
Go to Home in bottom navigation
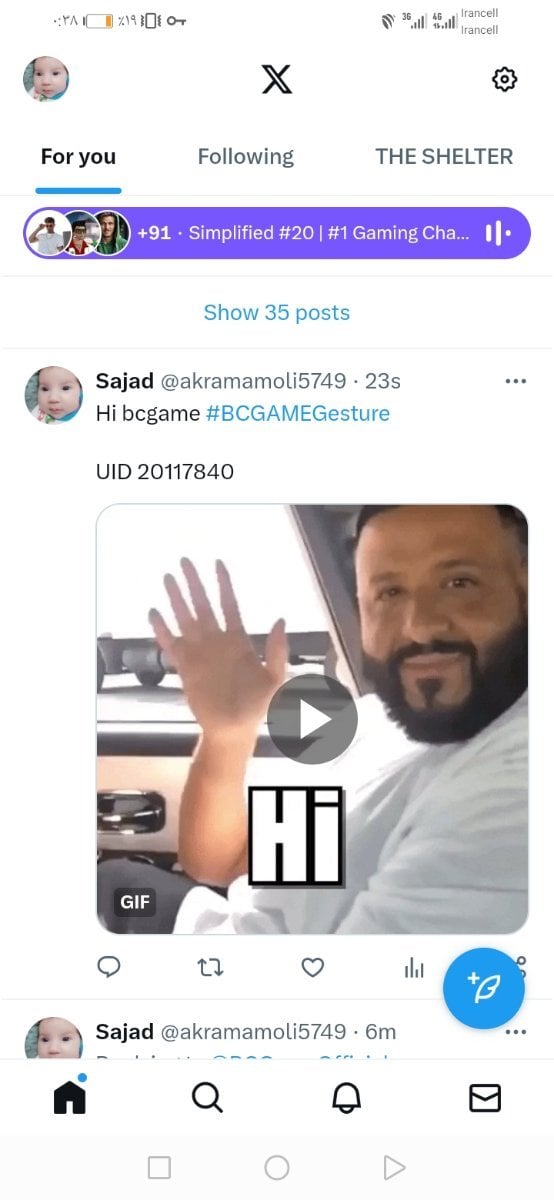point(69,1096)
